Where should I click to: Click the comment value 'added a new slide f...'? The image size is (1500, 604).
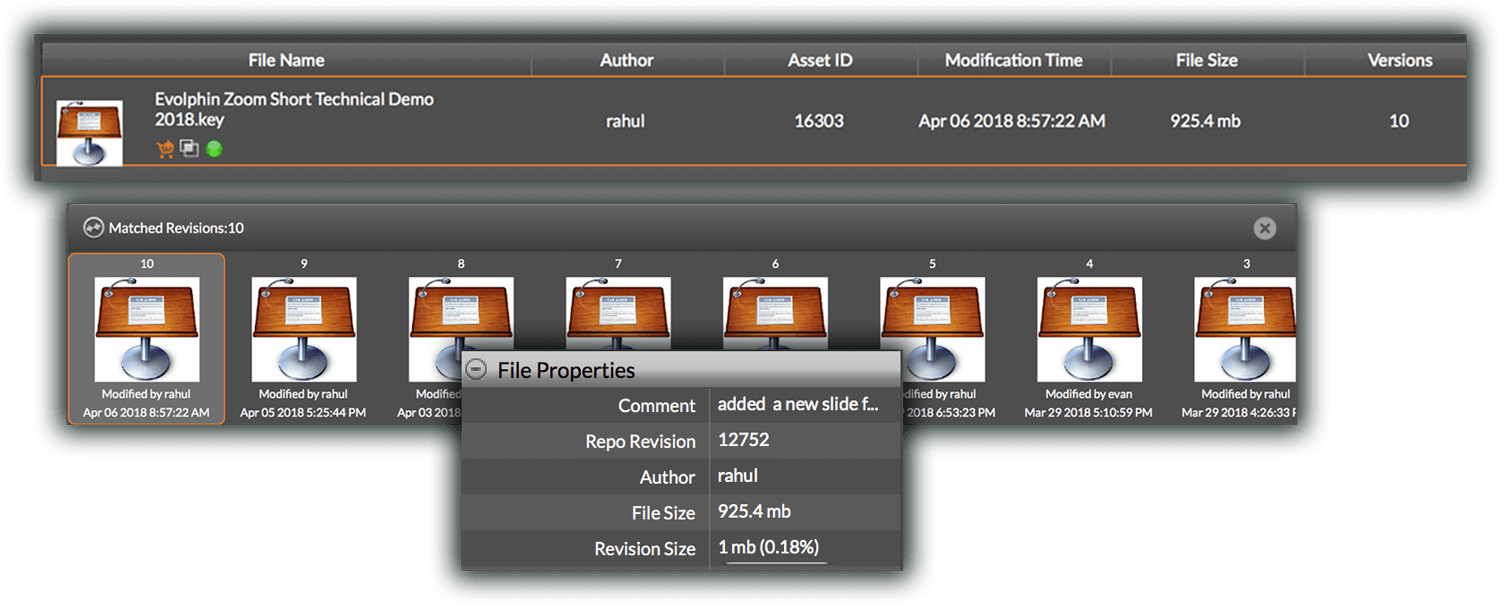tap(798, 405)
